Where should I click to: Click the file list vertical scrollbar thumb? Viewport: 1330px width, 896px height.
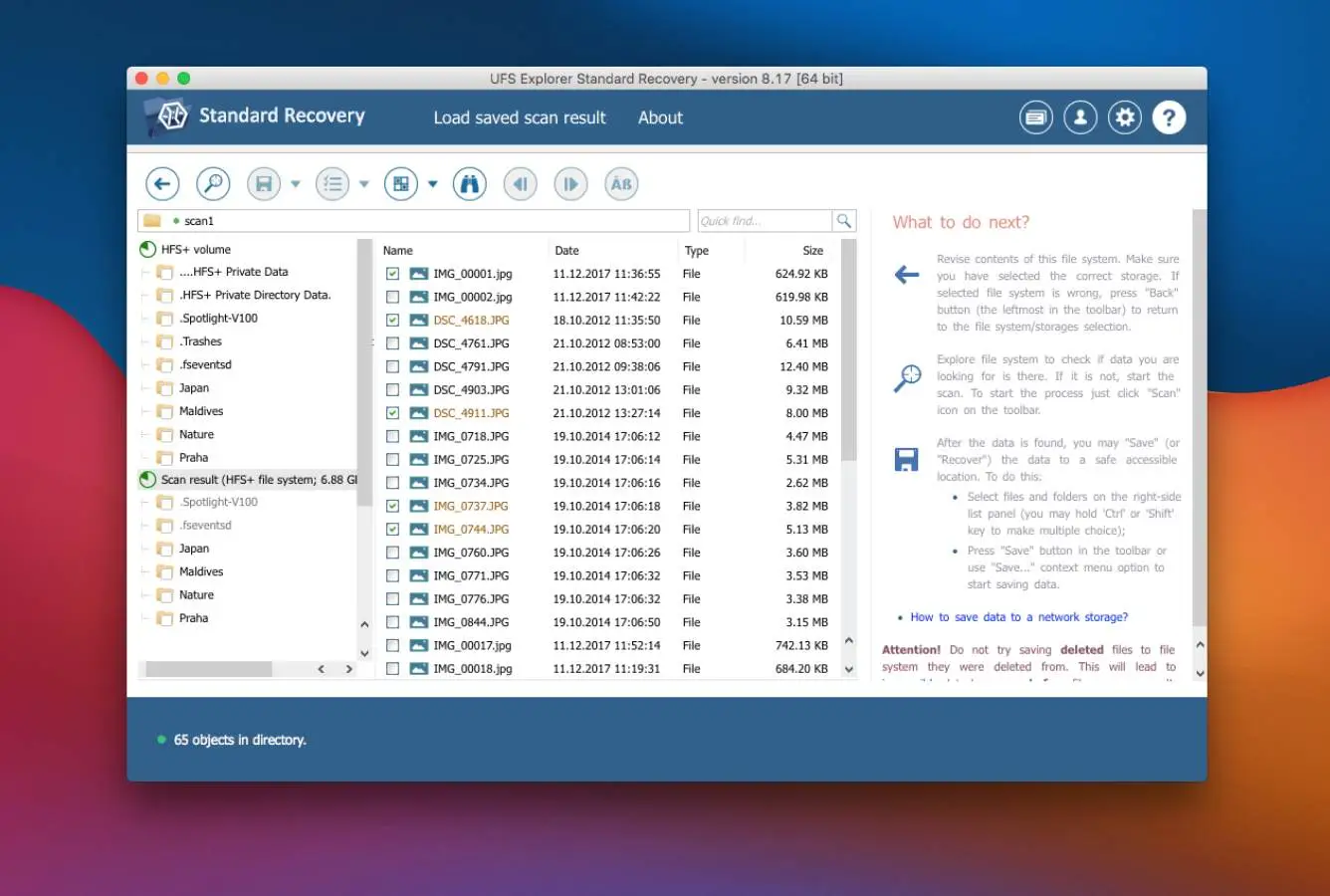(849, 350)
